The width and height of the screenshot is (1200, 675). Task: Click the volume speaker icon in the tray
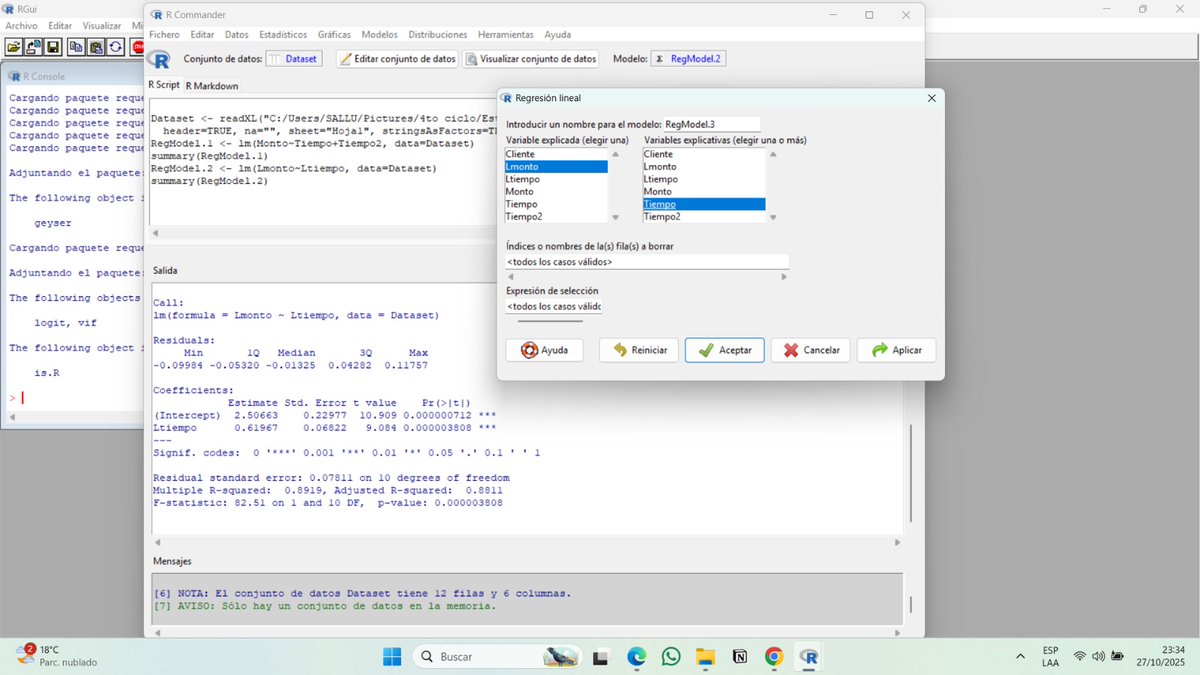[x=1099, y=656]
